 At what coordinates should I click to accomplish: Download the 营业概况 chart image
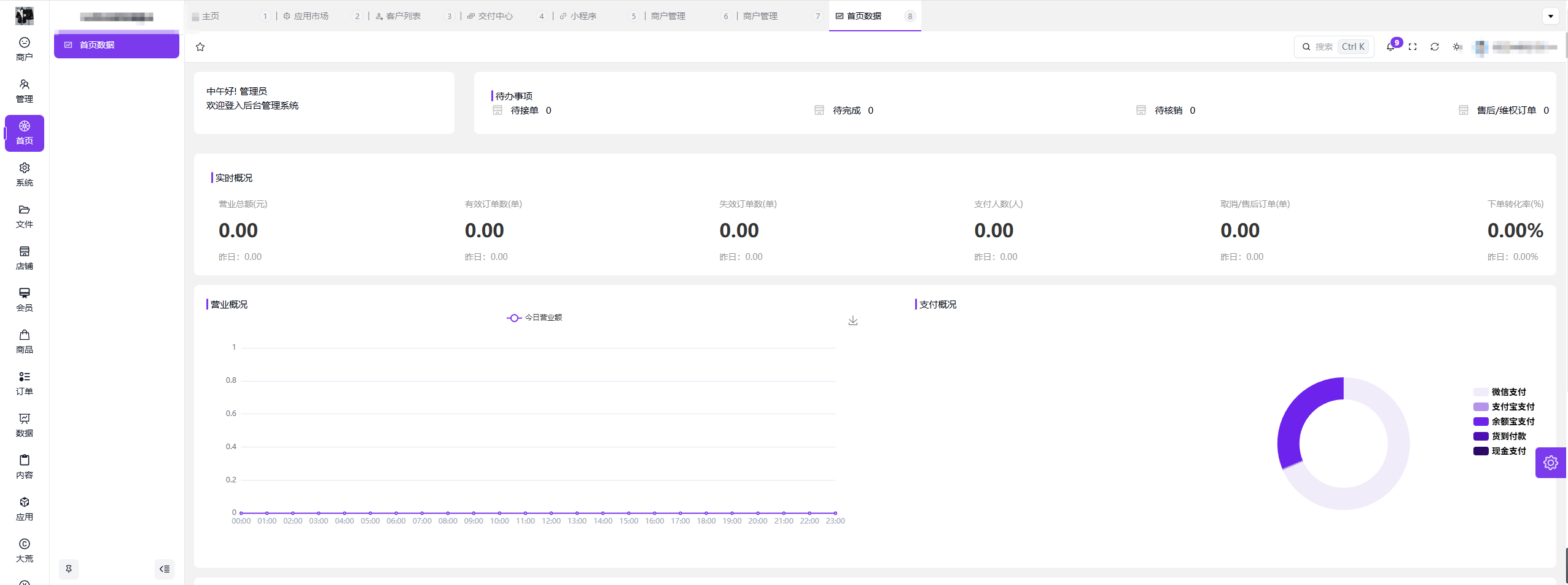click(x=853, y=321)
